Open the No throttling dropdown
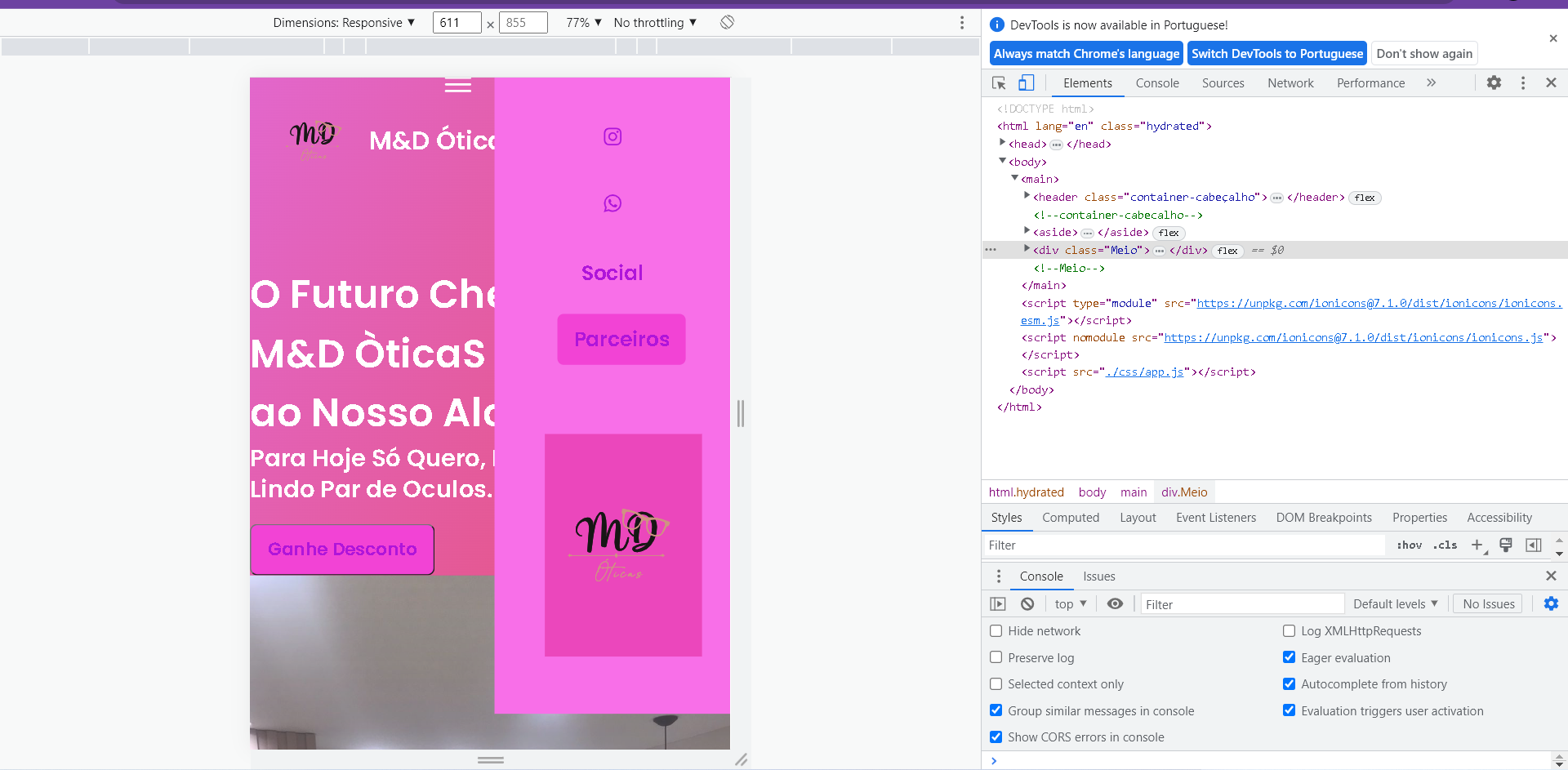1568x770 pixels. pos(655,22)
